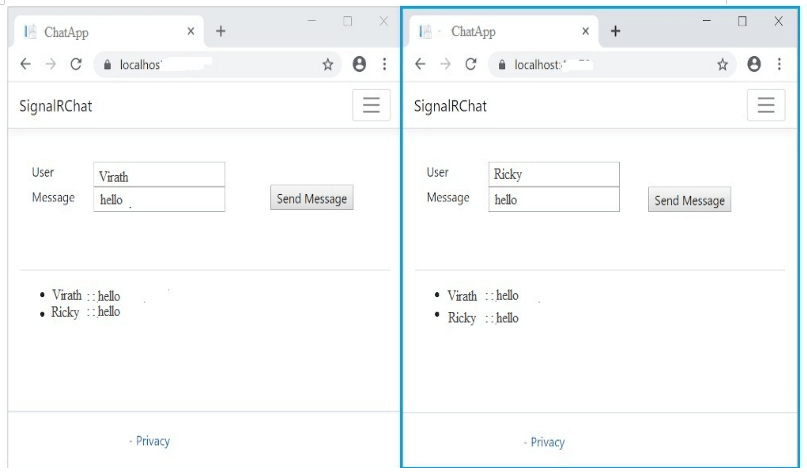Send Message as Ricky
The width and height of the screenshot is (807, 476).
(689, 200)
